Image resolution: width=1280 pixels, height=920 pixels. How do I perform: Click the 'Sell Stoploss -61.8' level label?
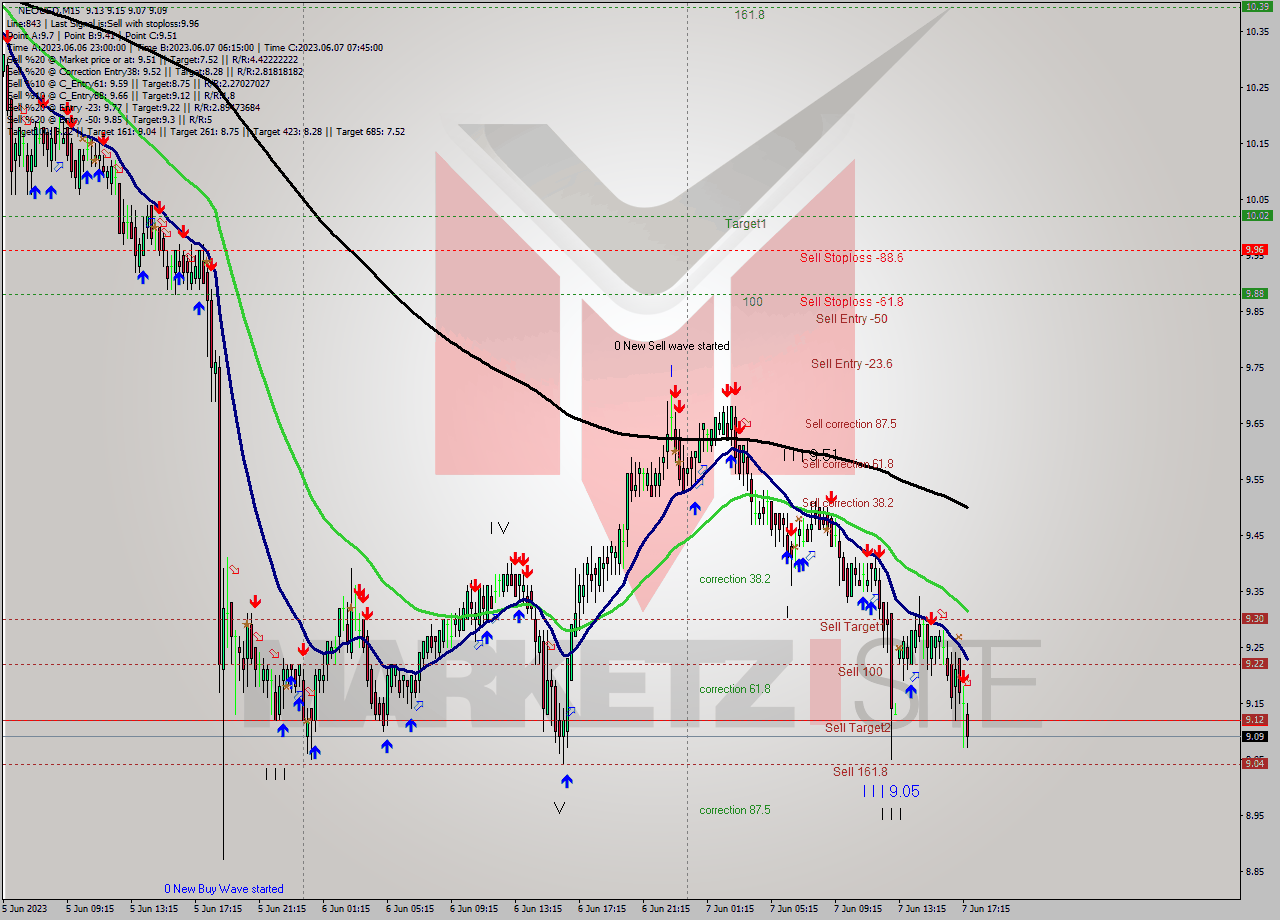[x=851, y=301]
